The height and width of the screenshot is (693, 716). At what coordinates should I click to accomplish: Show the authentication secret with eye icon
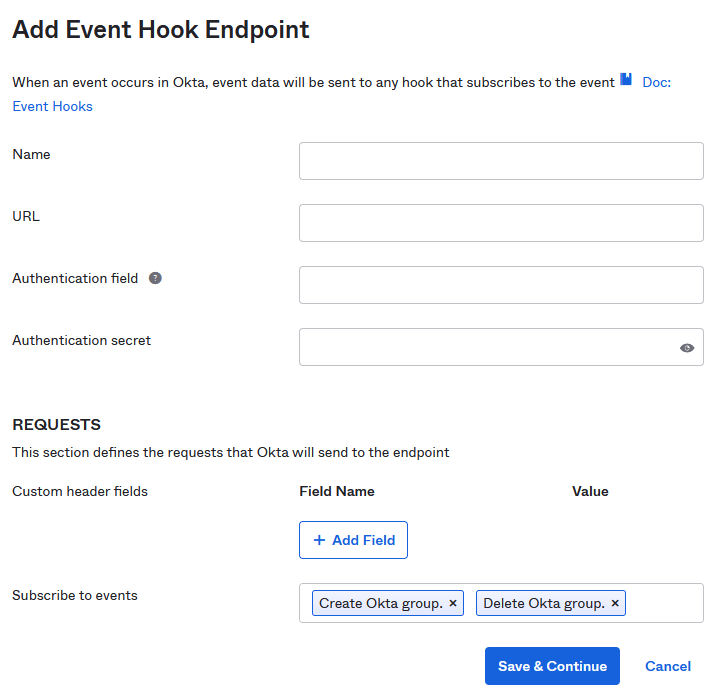pyautogui.click(x=686, y=348)
